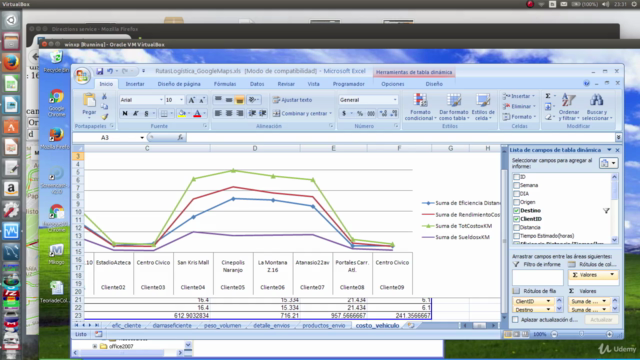Viewport: 640px width, 360px height.
Task: Uncheck the Destino field checkbox
Action: 516,211
